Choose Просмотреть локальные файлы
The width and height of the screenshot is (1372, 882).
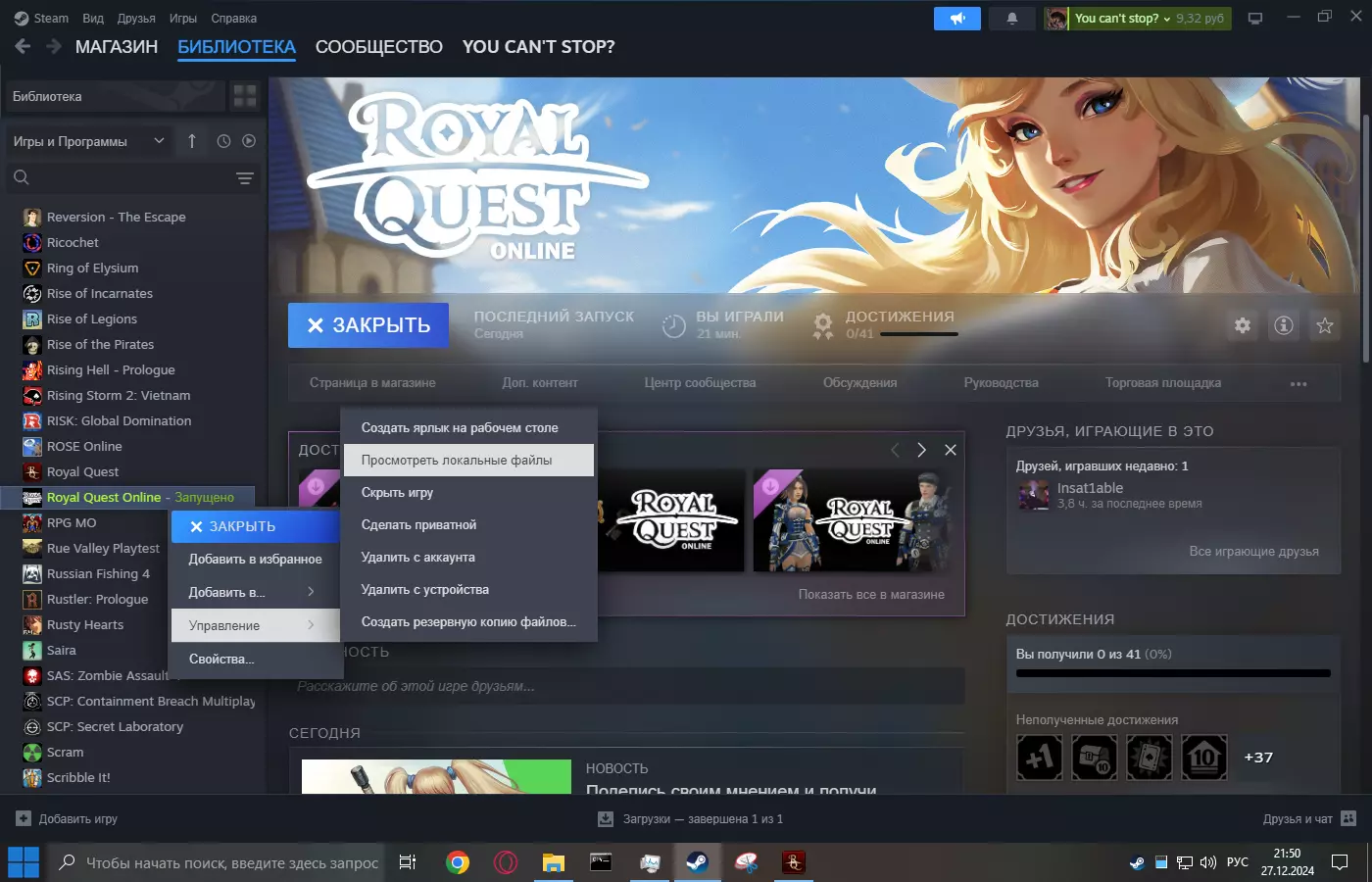tap(468, 460)
